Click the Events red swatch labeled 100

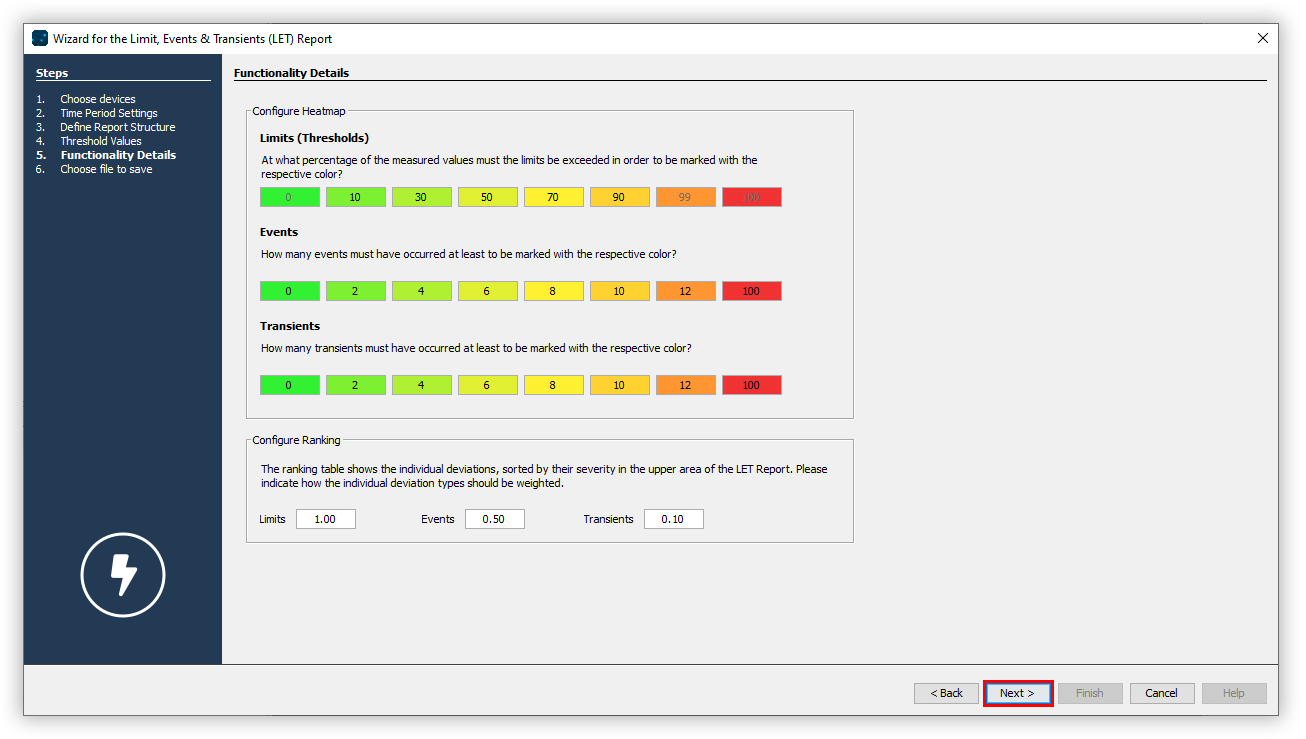pyautogui.click(x=751, y=291)
